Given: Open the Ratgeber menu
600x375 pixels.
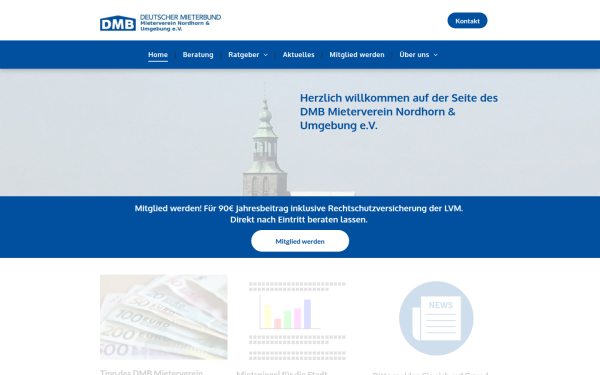Looking at the screenshot, I should point(244,55).
